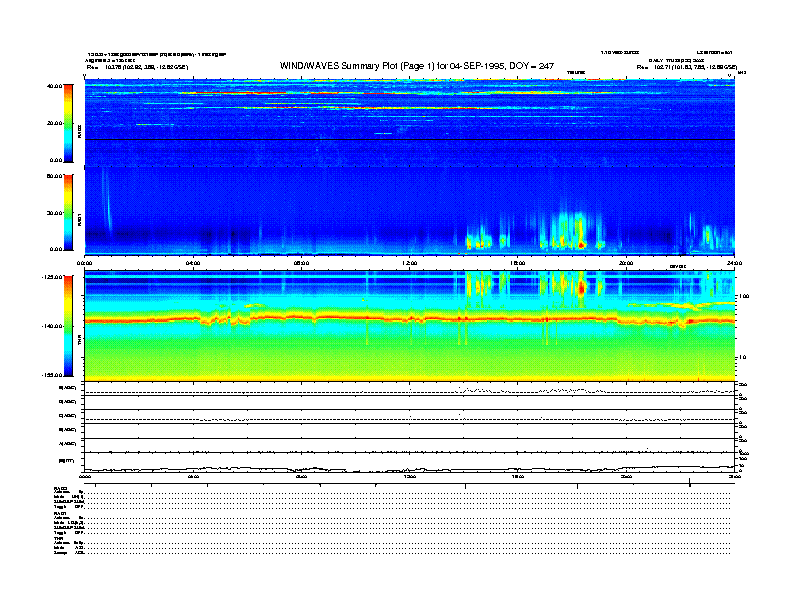Click the black horizontal line in RAD2 spectrogram
This screenshot has height=612, width=792.
pos(409,139)
